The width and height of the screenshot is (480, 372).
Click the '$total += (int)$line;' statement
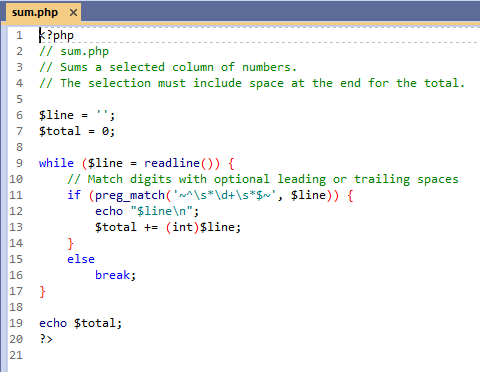[168, 227]
